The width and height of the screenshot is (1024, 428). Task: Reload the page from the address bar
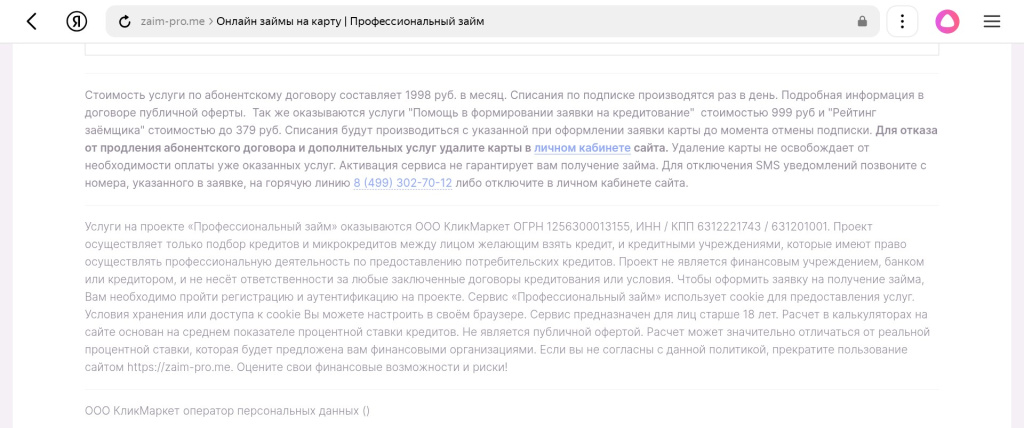point(125,21)
